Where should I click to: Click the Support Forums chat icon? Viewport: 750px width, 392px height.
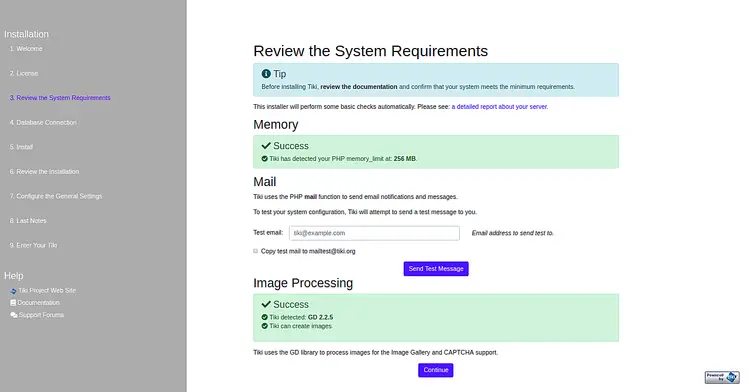14,315
